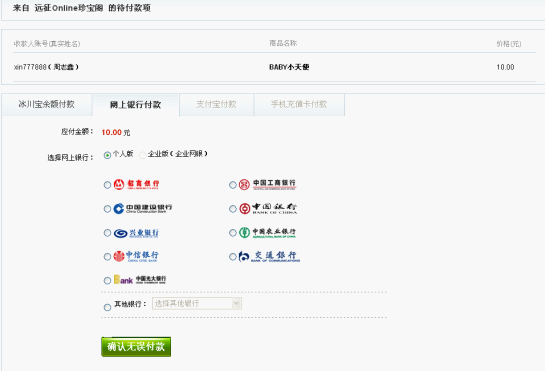Choose the 中国农业银行 radio button

pos(233,233)
